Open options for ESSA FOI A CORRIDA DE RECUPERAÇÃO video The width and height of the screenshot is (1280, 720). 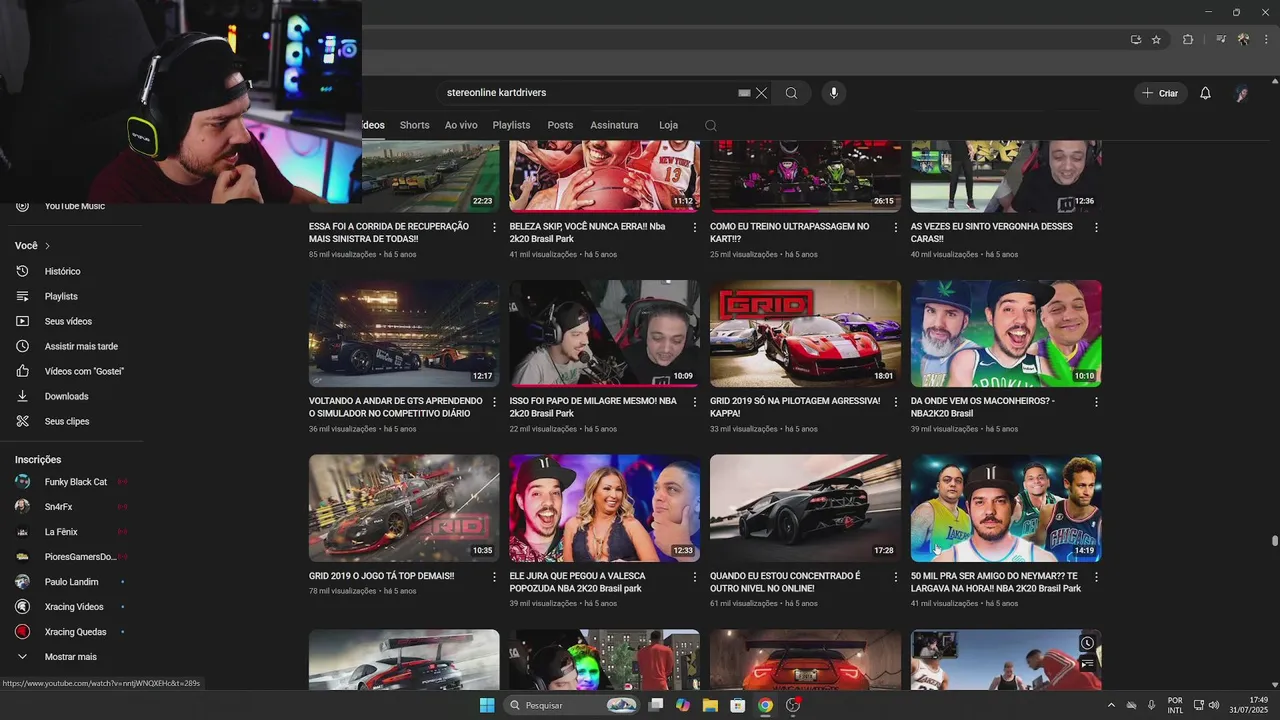click(494, 227)
